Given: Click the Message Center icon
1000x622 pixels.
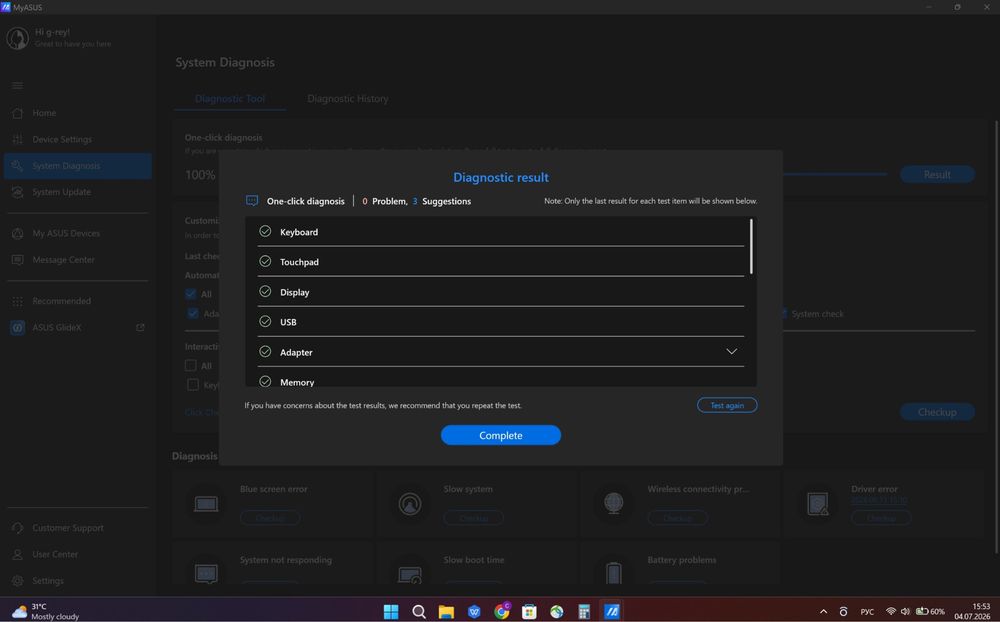Looking at the screenshot, I should 17,260.
